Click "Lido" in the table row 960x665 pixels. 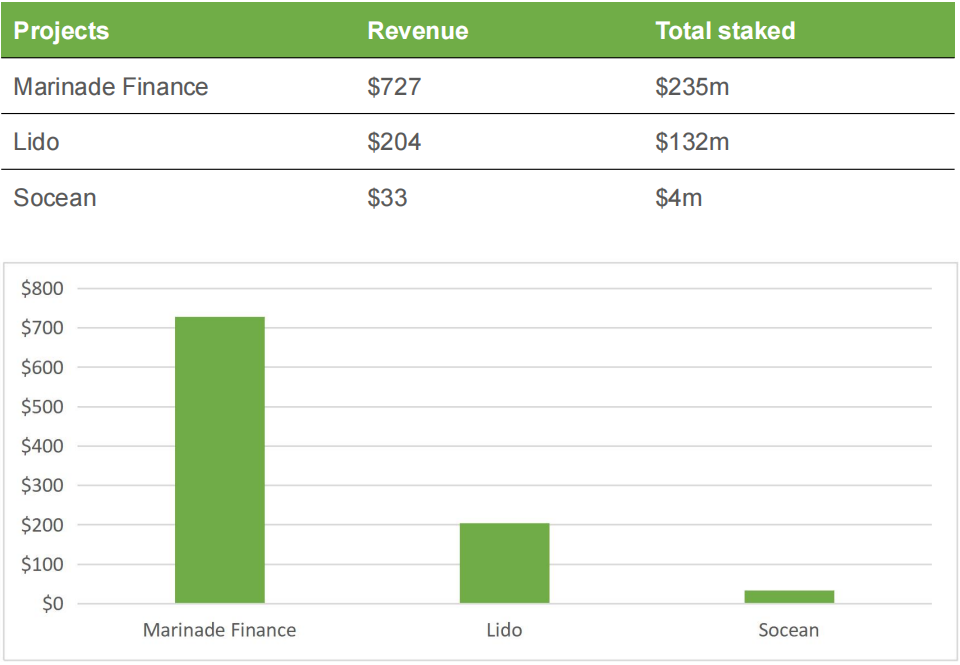37,141
